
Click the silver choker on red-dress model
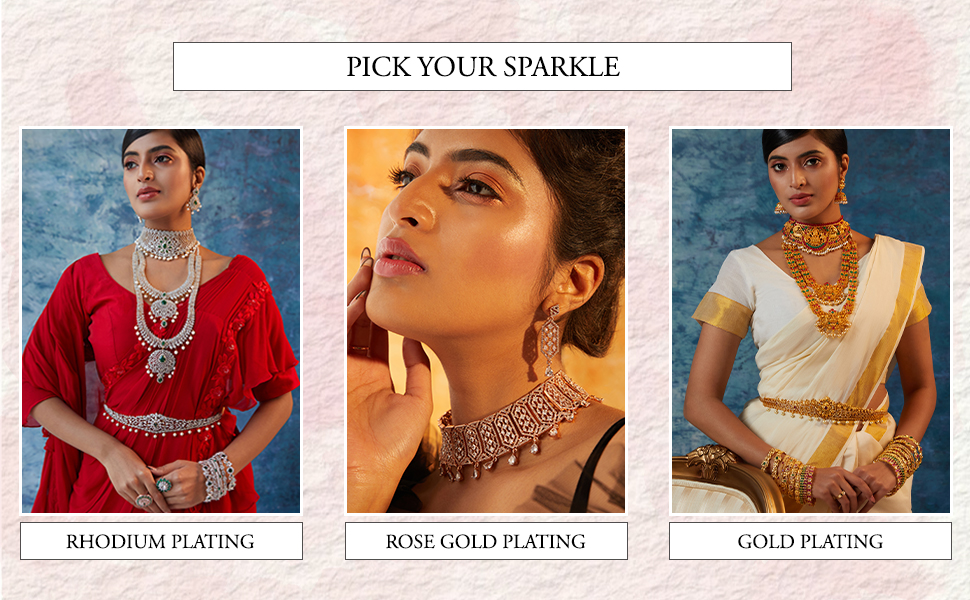pyautogui.click(x=166, y=242)
